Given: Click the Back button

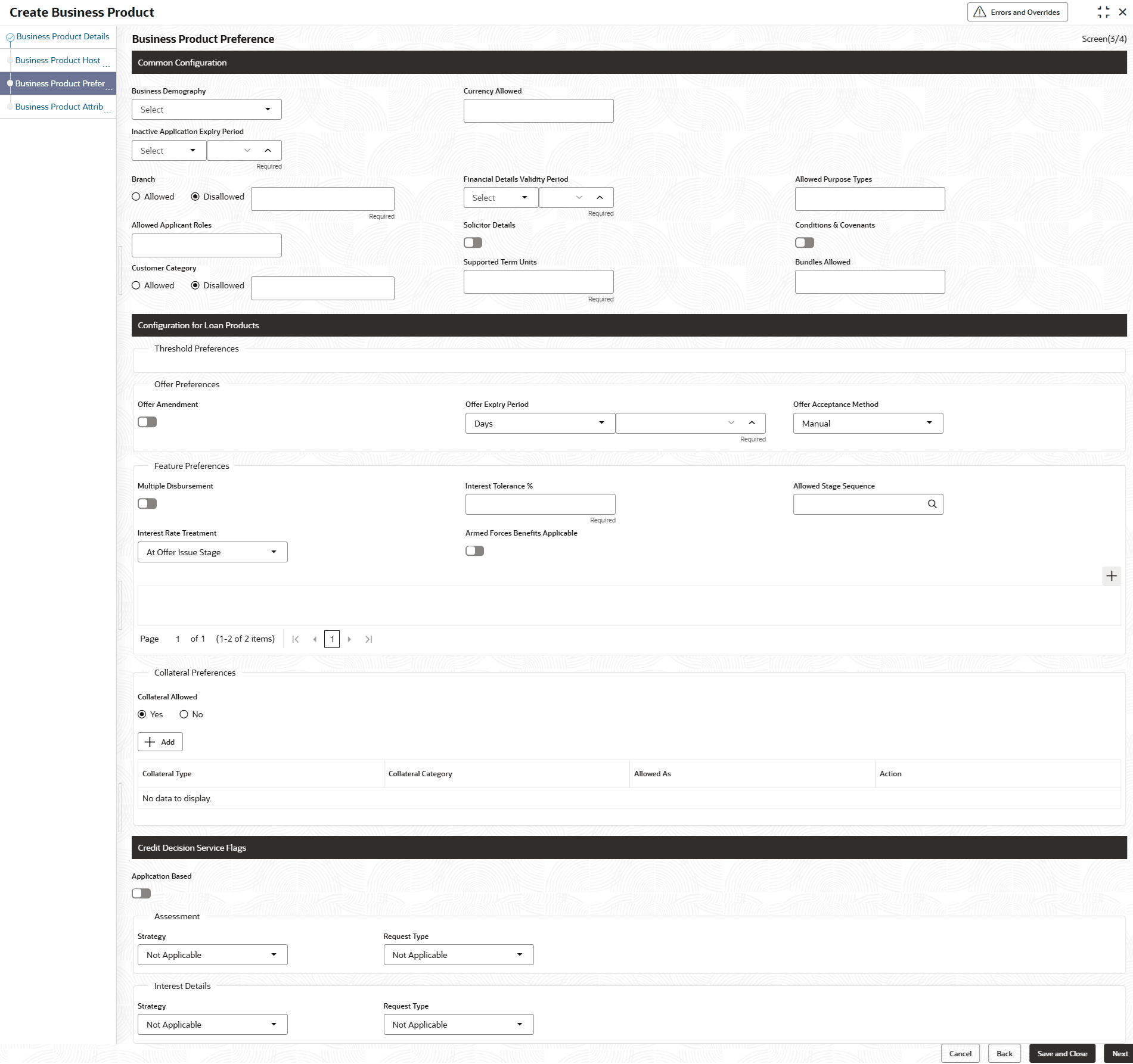Looking at the screenshot, I should click(x=1004, y=1053).
